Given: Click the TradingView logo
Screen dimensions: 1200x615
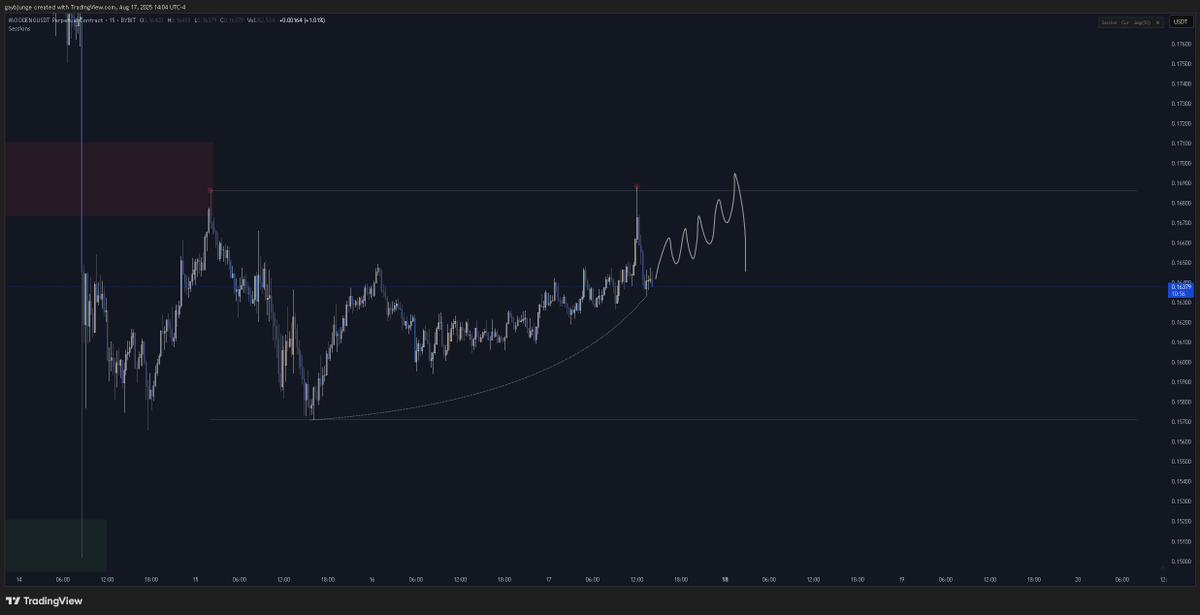Looking at the screenshot, I should pos(44,601).
